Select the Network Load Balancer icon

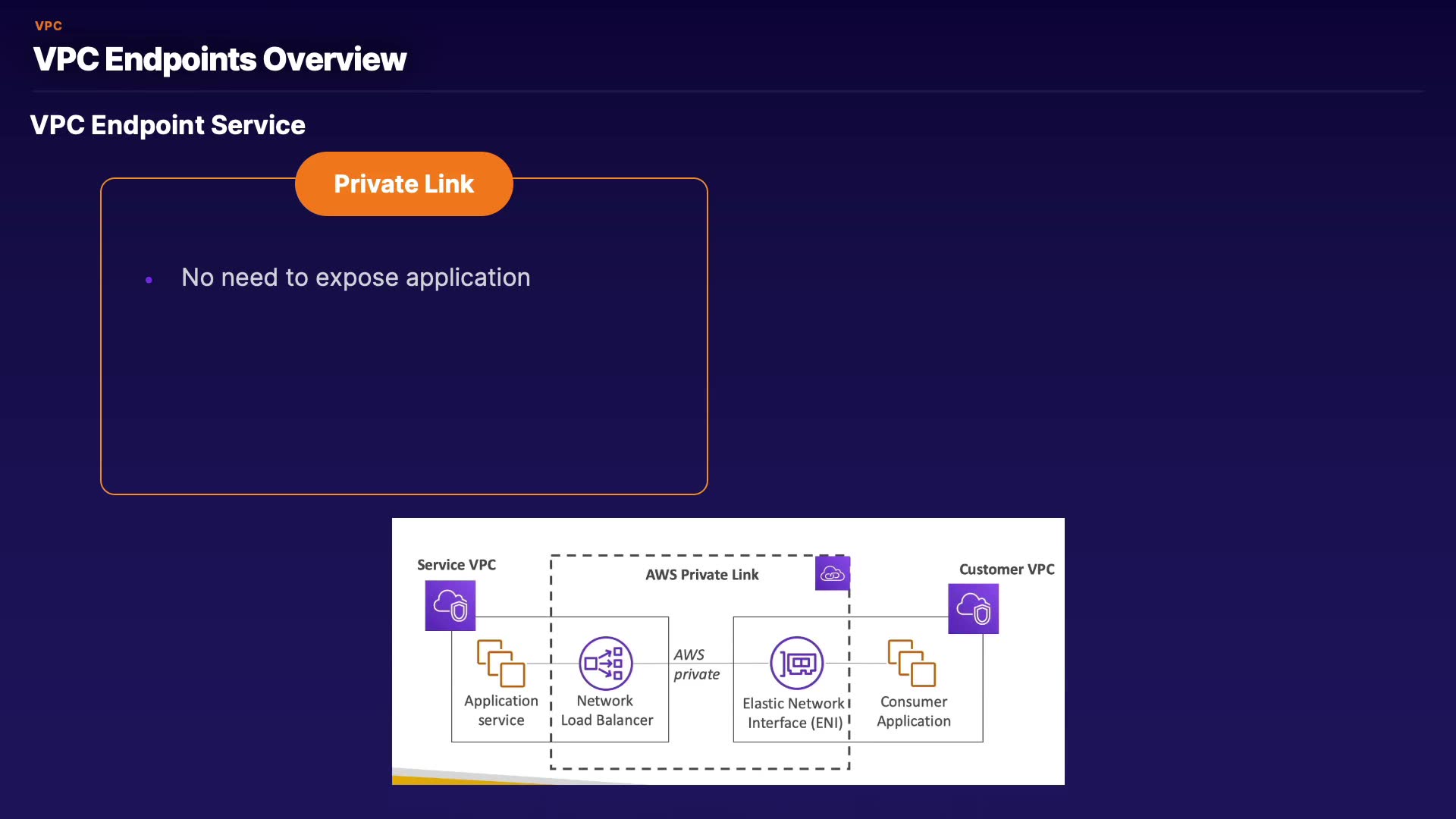click(x=605, y=663)
